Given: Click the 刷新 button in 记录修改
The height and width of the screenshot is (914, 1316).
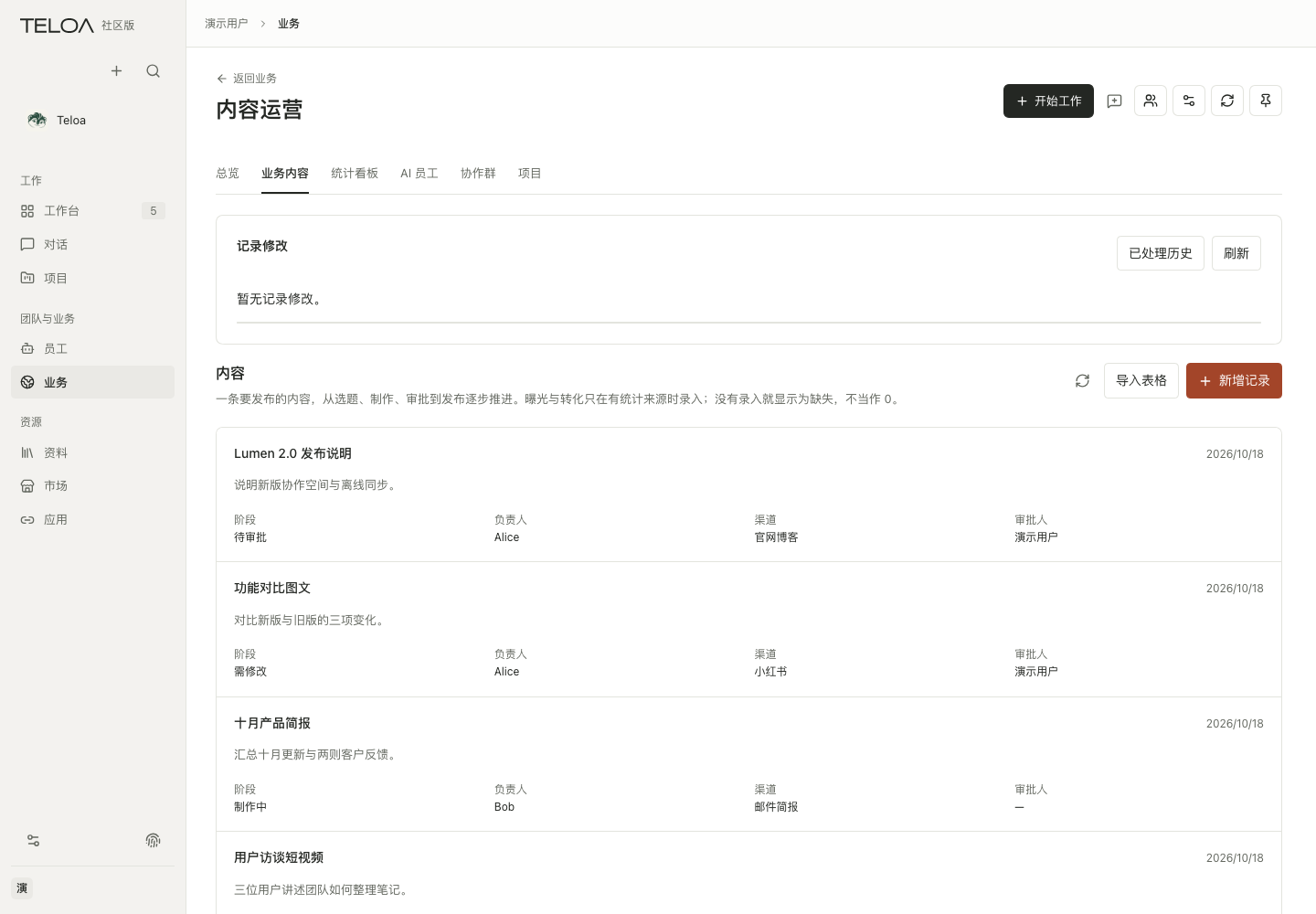Looking at the screenshot, I should click(1236, 253).
